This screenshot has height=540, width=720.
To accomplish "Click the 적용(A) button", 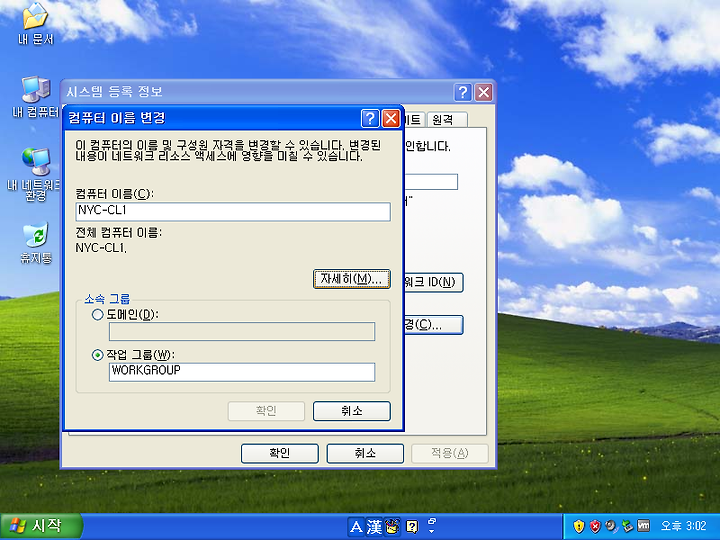I will tap(450, 454).
